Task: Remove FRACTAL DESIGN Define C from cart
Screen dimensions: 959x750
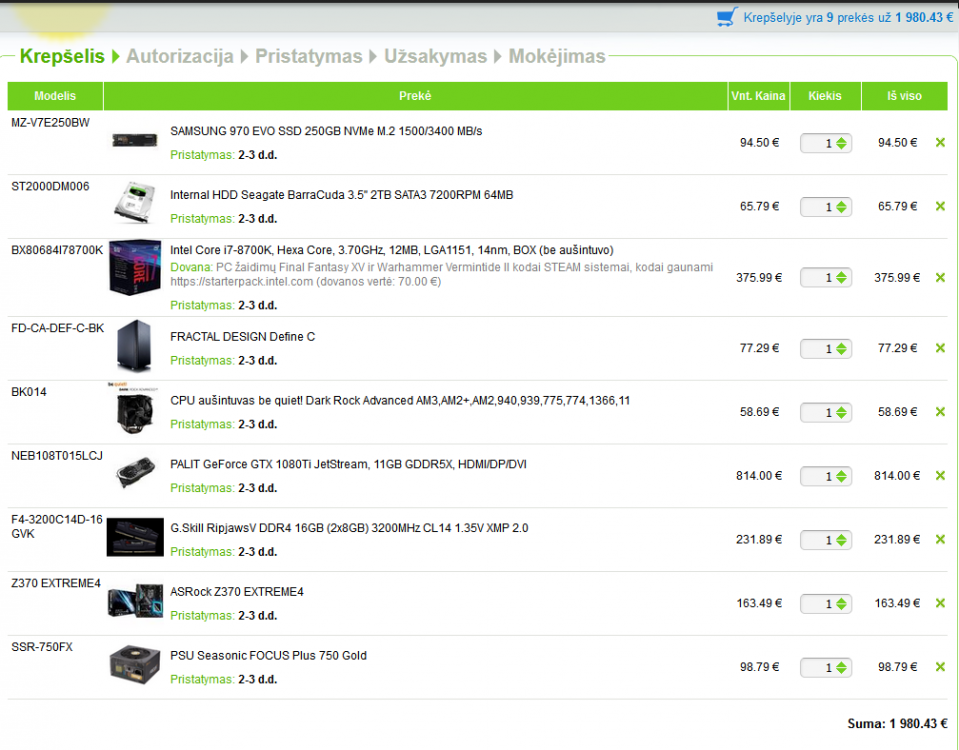Action: pyautogui.click(x=940, y=348)
